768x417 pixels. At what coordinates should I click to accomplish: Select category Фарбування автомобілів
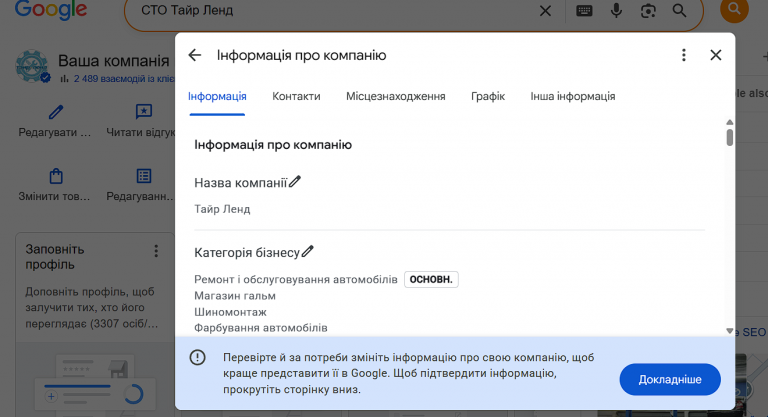(261, 328)
